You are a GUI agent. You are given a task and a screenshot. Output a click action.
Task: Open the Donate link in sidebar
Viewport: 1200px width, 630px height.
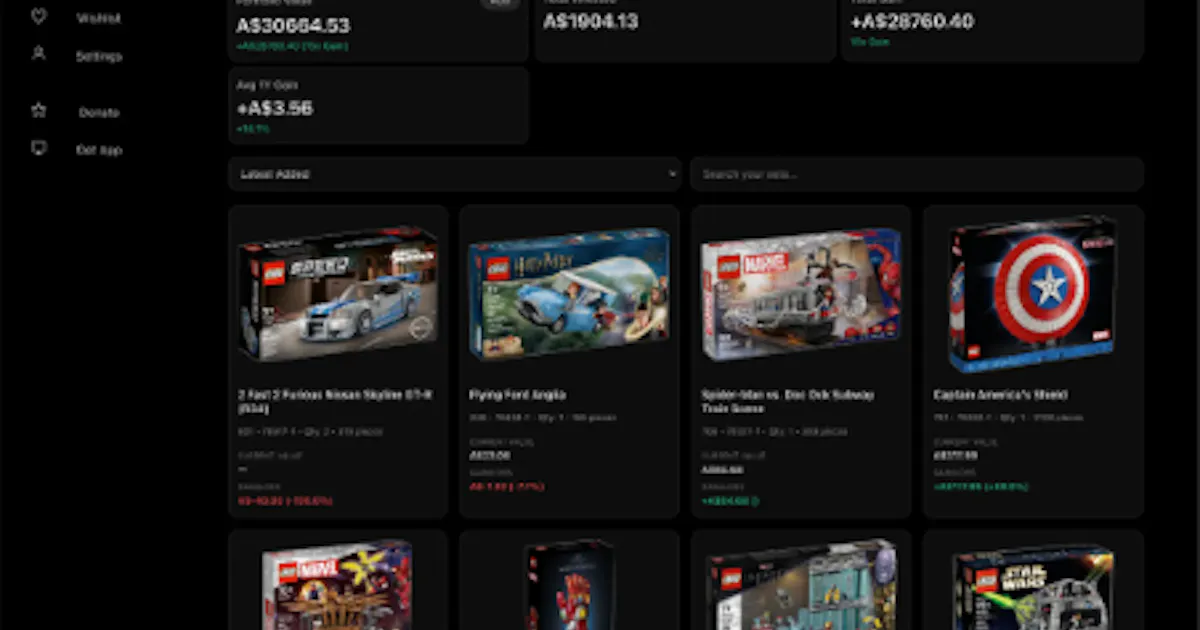99,112
